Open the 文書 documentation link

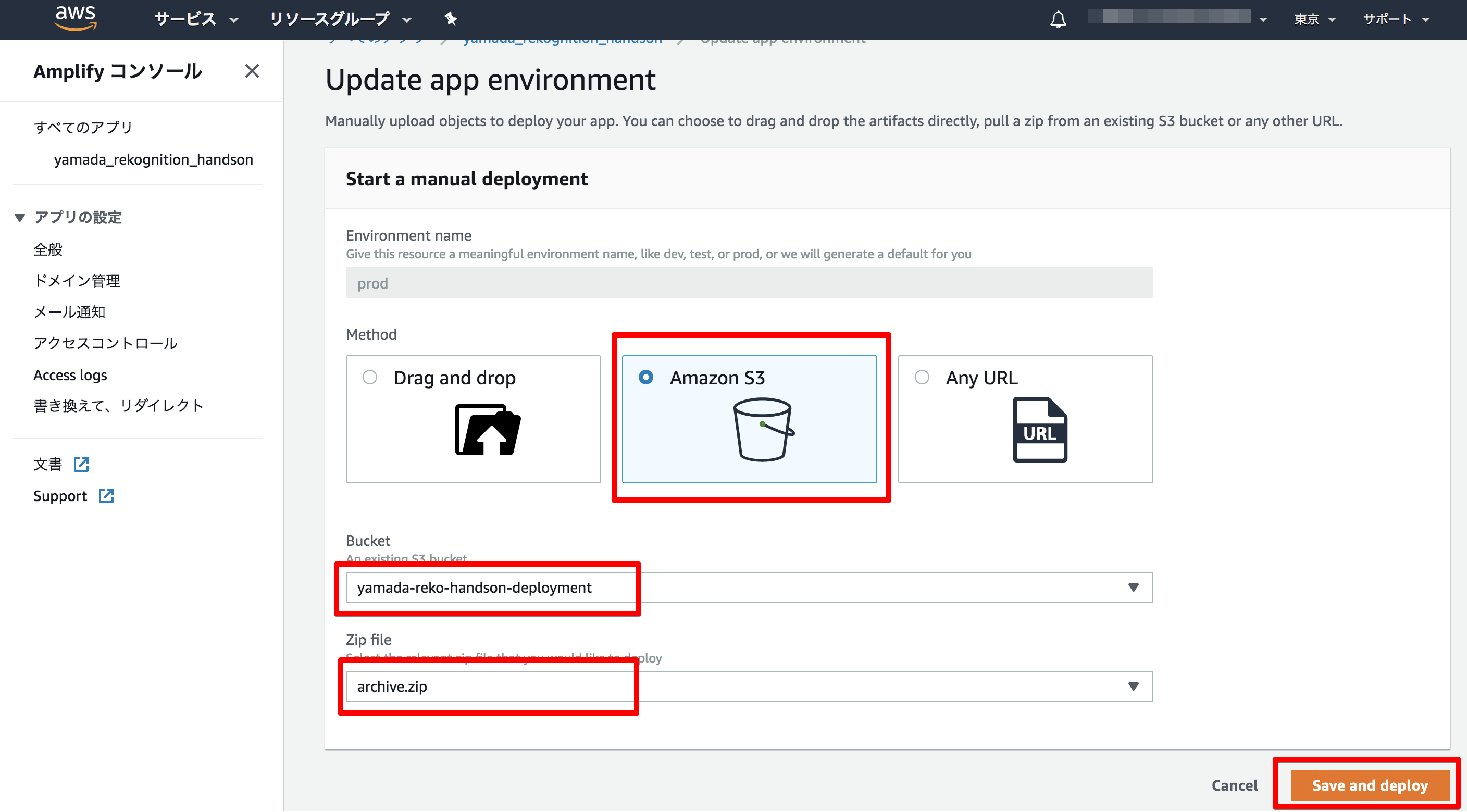48,465
